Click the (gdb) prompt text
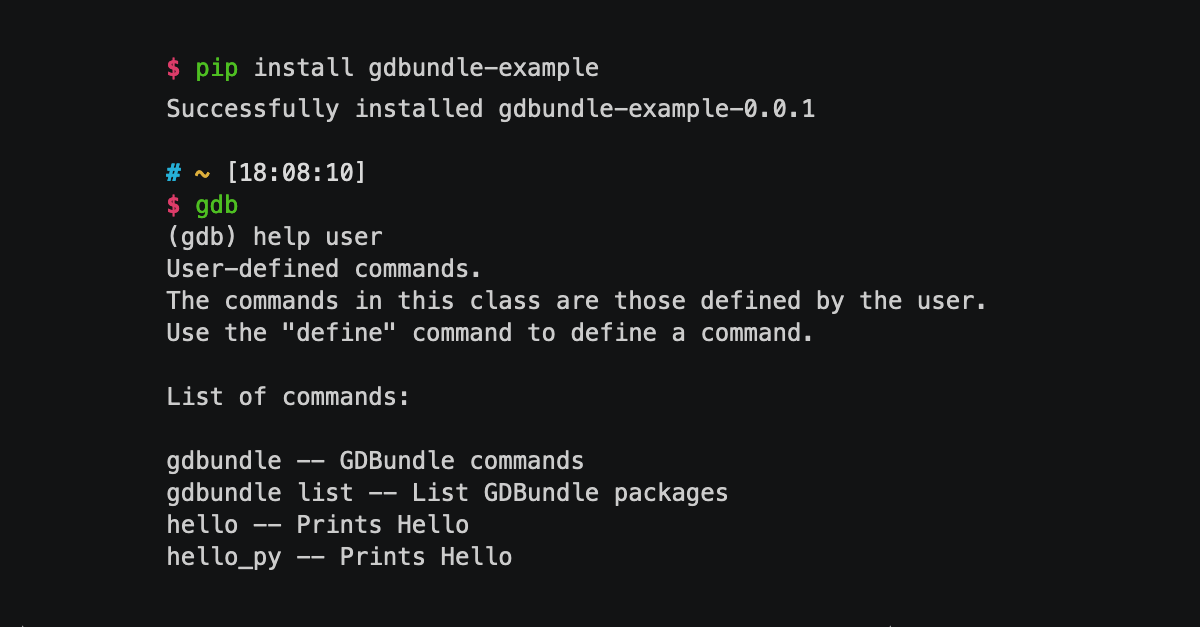Viewport: 1200px width, 627px height. (203, 237)
